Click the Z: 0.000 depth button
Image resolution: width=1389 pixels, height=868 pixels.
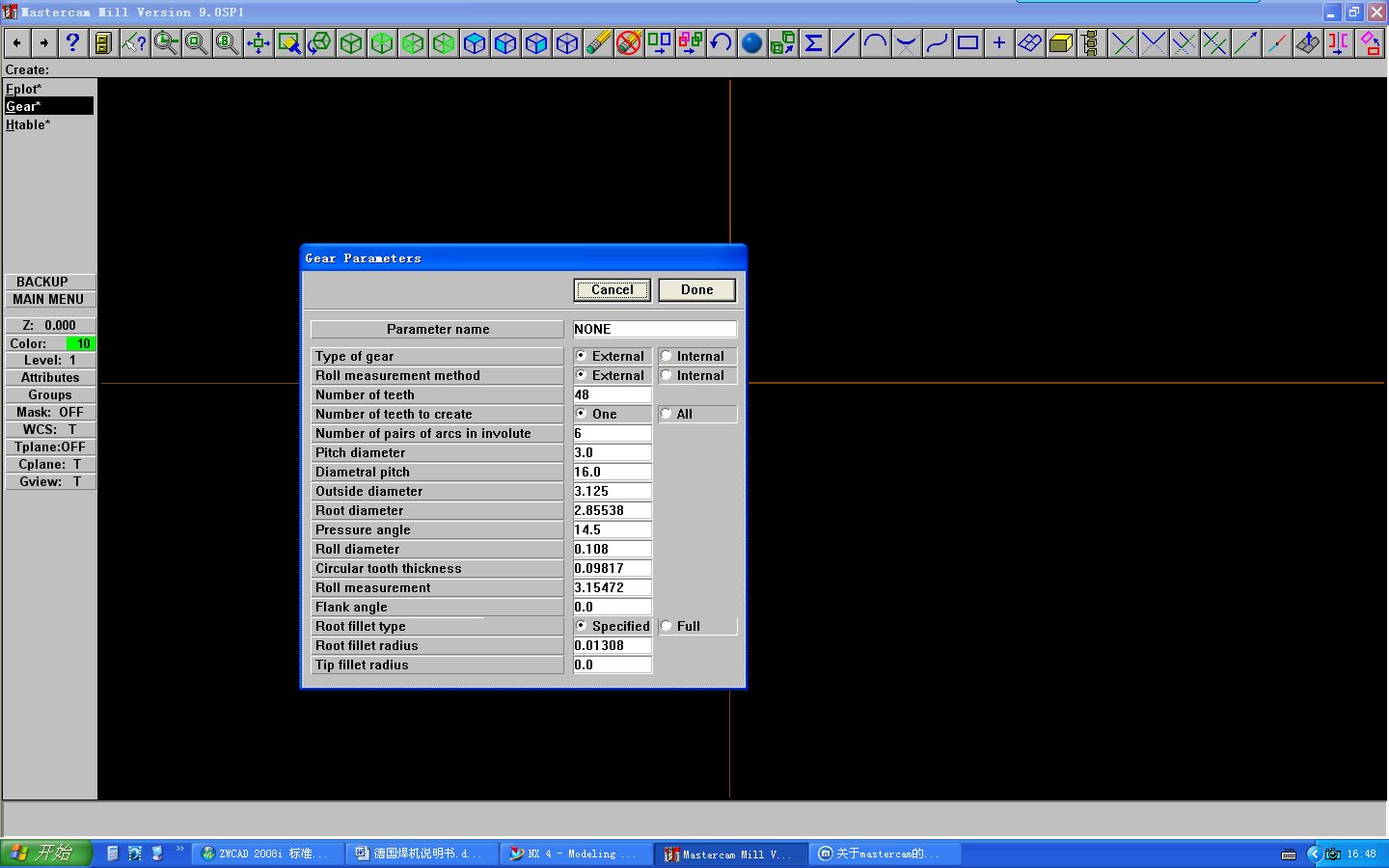point(50,325)
